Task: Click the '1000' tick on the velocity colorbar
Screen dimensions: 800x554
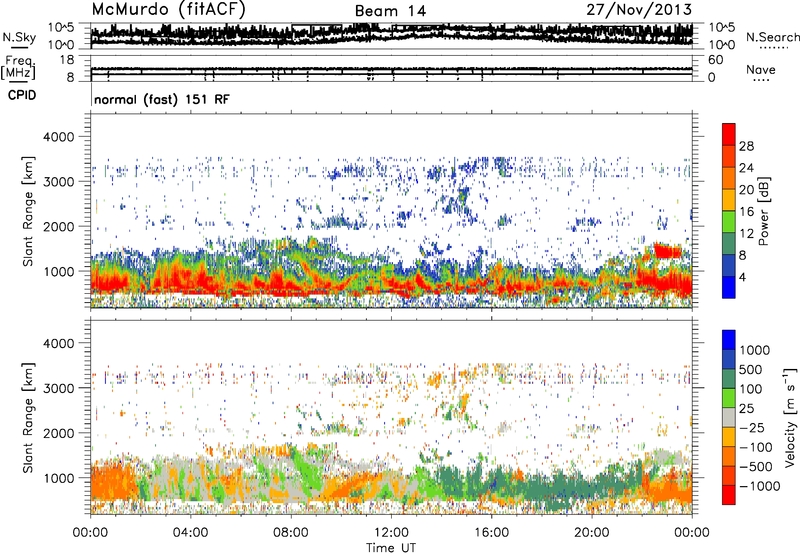Action: coord(754,350)
